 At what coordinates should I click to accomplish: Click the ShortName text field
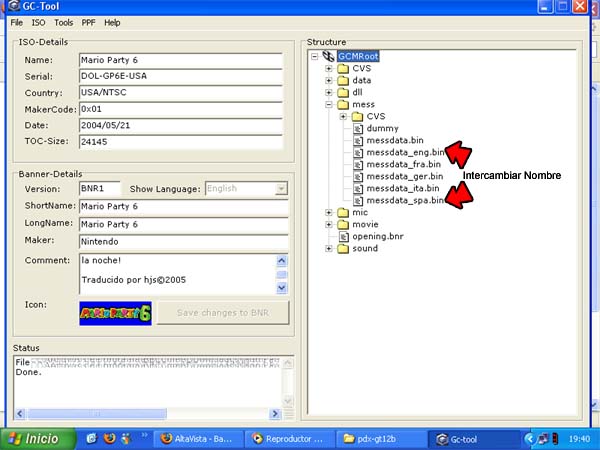183,206
